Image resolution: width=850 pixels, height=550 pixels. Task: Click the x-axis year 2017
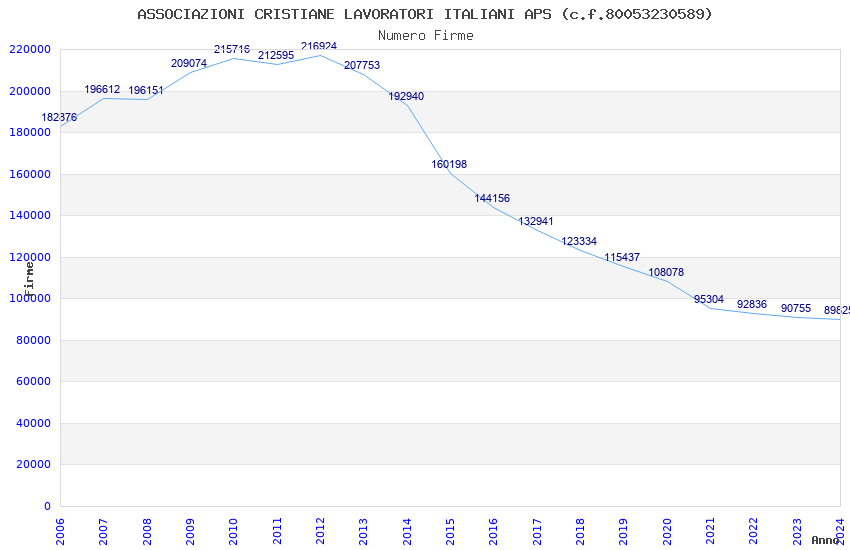click(537, 532)
